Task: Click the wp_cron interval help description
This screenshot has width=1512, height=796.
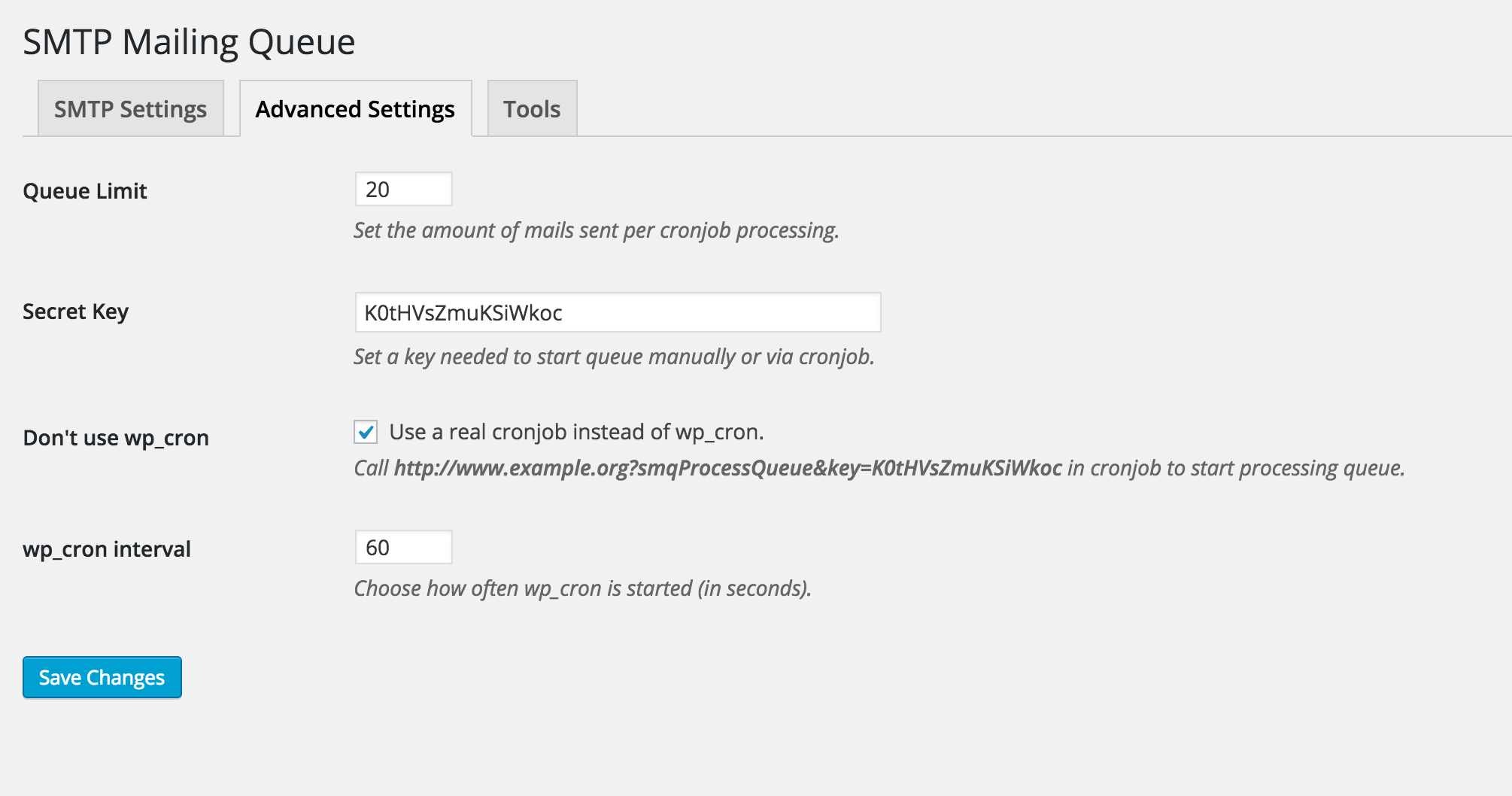Action: (582, 588)
